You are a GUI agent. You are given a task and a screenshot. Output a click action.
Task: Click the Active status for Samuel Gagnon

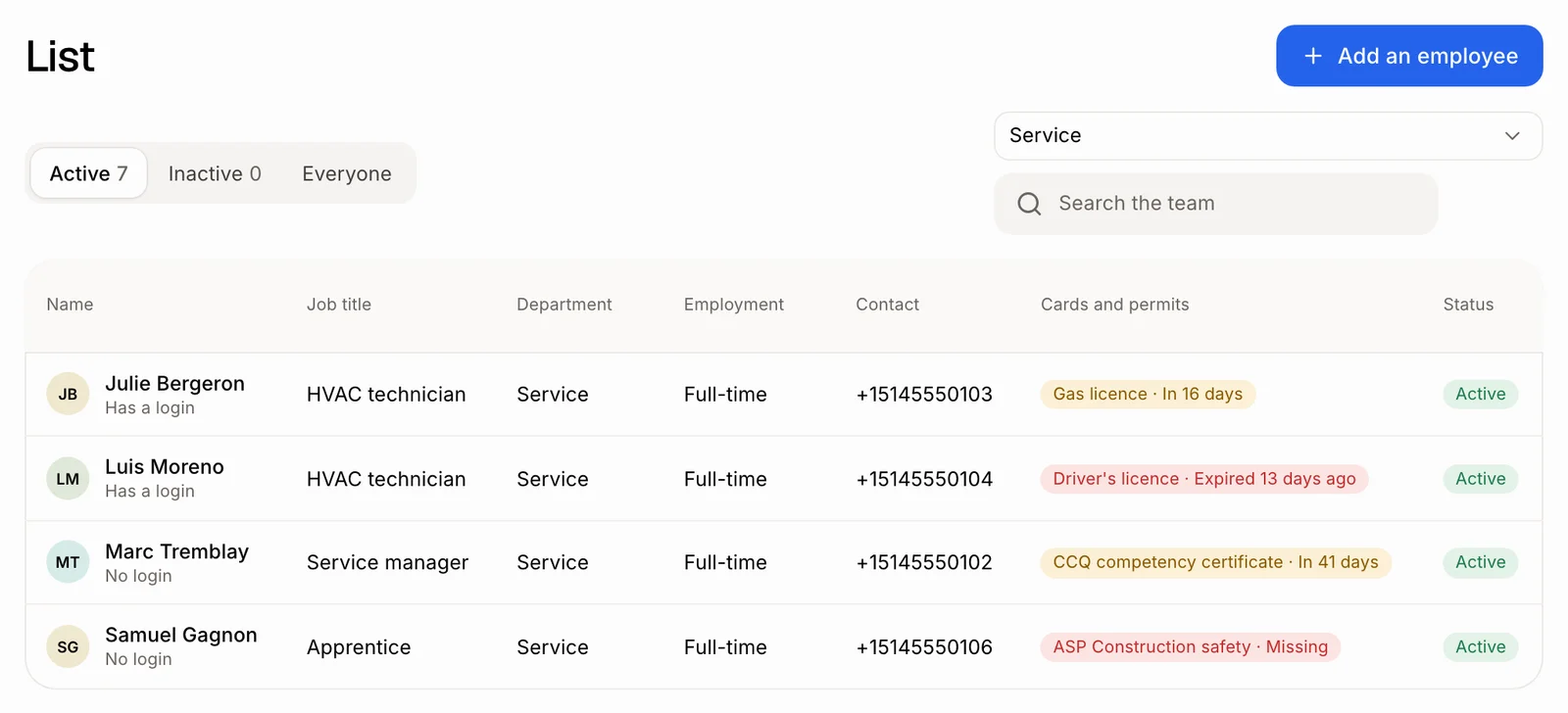click(x=1481, y=646)
